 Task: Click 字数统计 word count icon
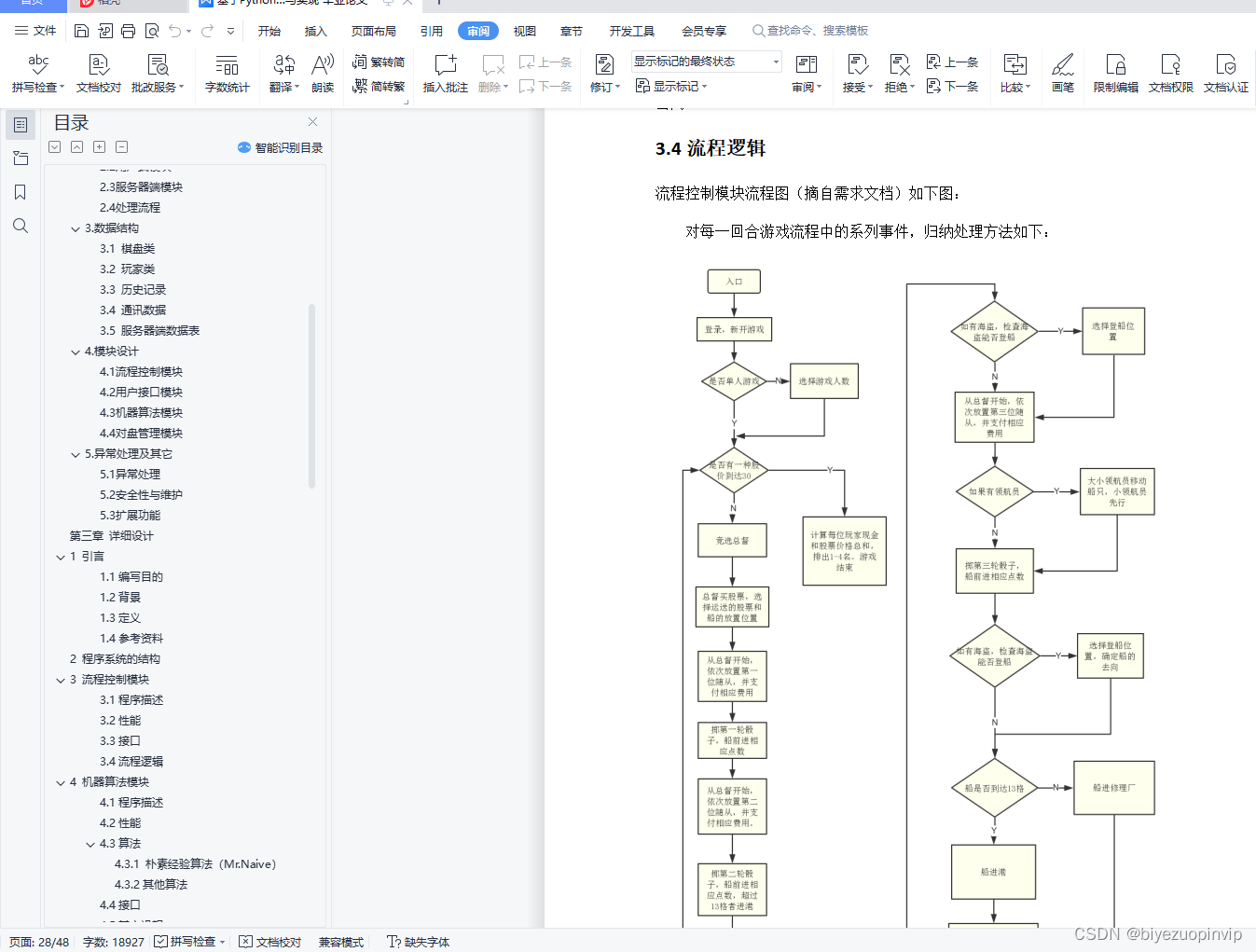coord(228,73)
